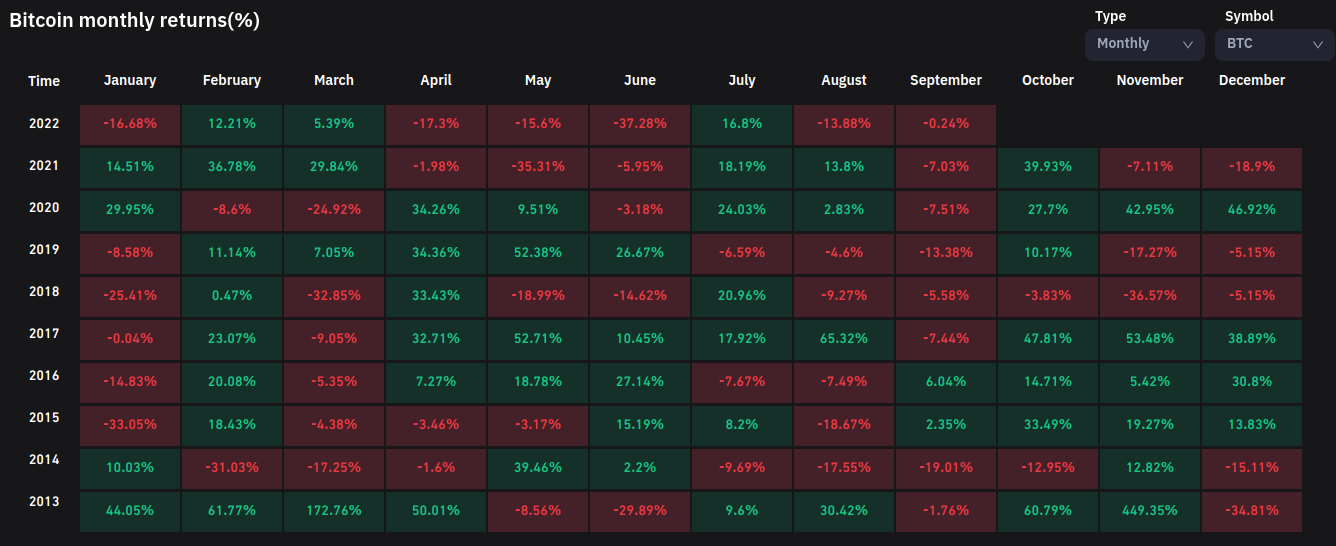Open the Type dropdown showing Monthly
1336x546 pixels.
click(x=1144, y=44)
